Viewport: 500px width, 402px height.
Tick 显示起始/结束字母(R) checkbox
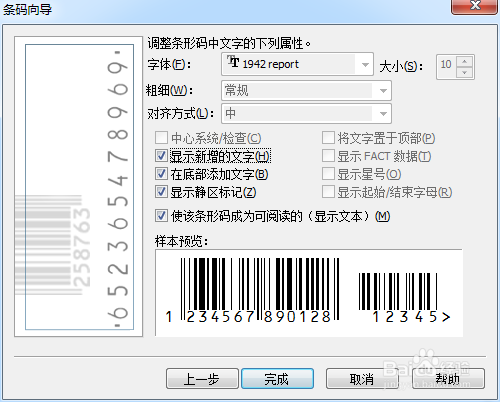point(328,192)
